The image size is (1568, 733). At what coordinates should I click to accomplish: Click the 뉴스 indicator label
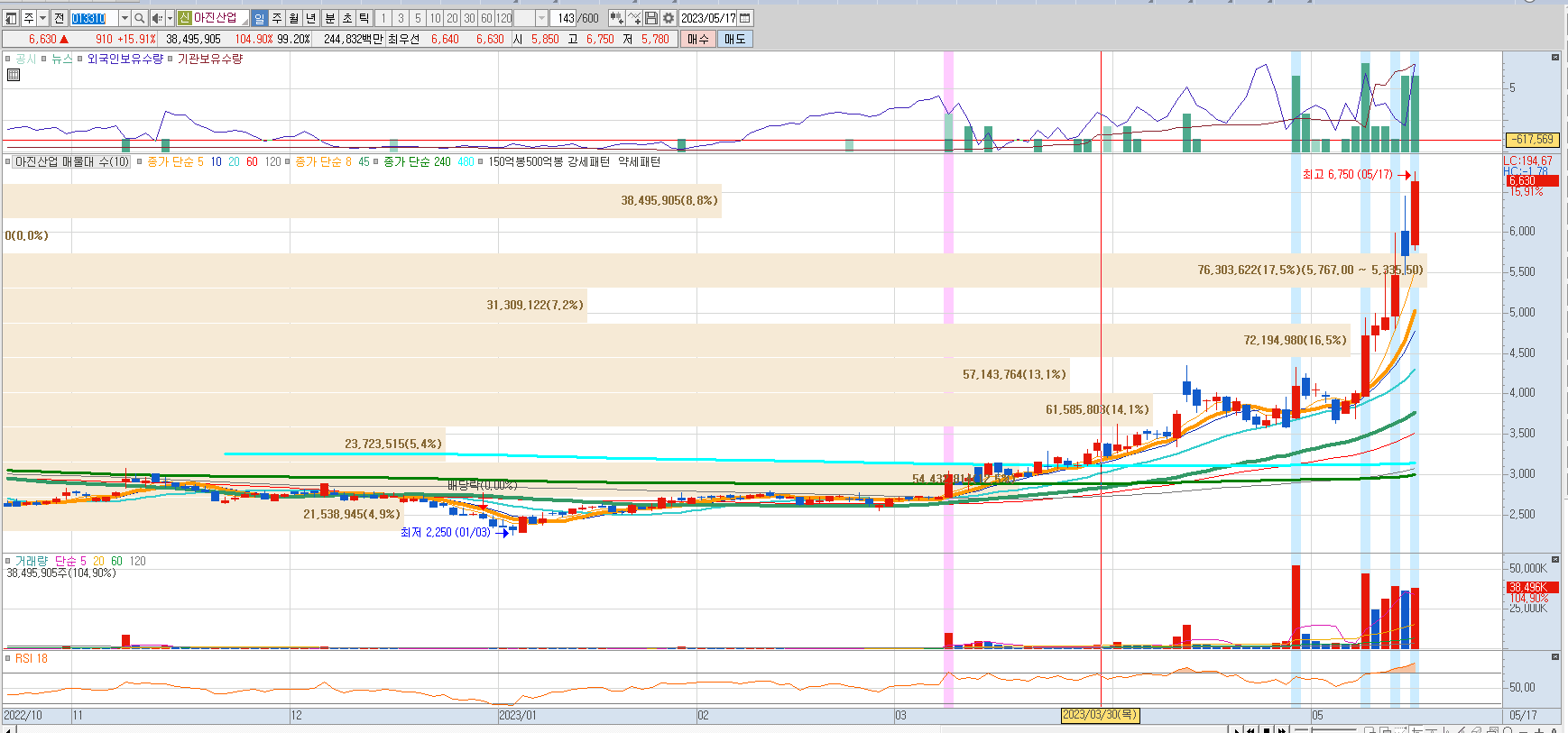point(61,59)
